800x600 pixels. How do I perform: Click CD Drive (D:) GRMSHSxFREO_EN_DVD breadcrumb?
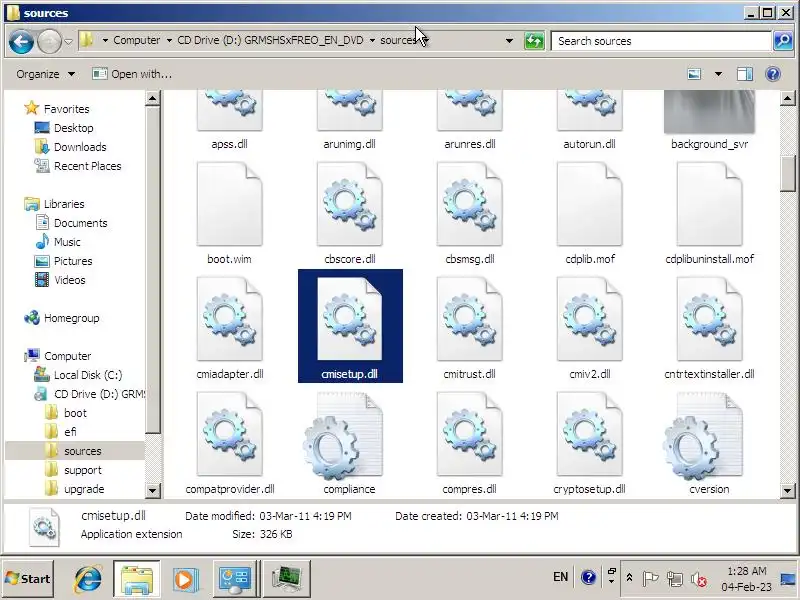(x=270, y=40)
